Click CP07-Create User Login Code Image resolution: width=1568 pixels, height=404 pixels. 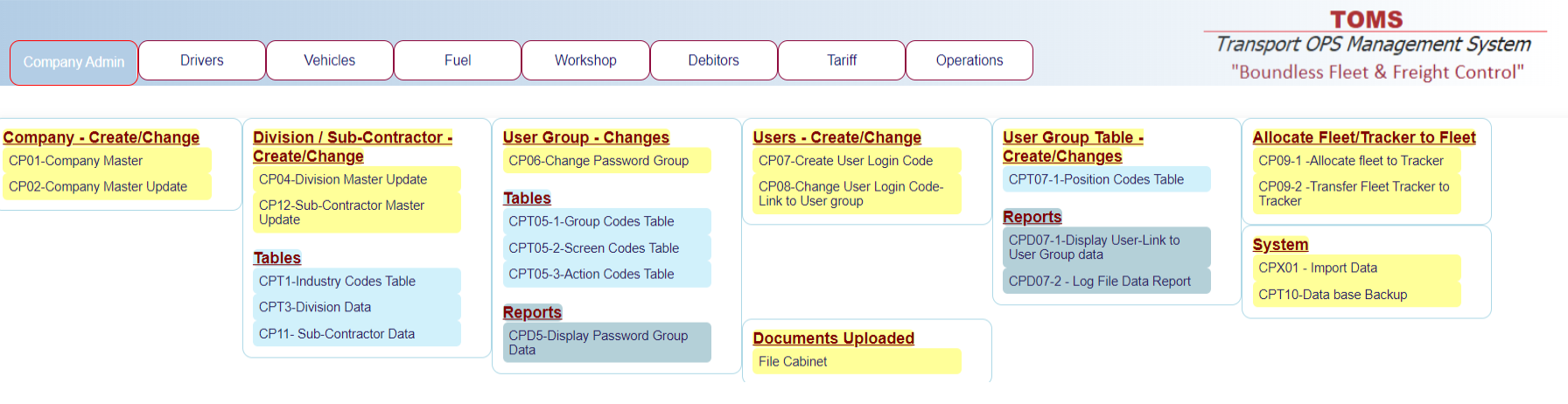point(845,161)
